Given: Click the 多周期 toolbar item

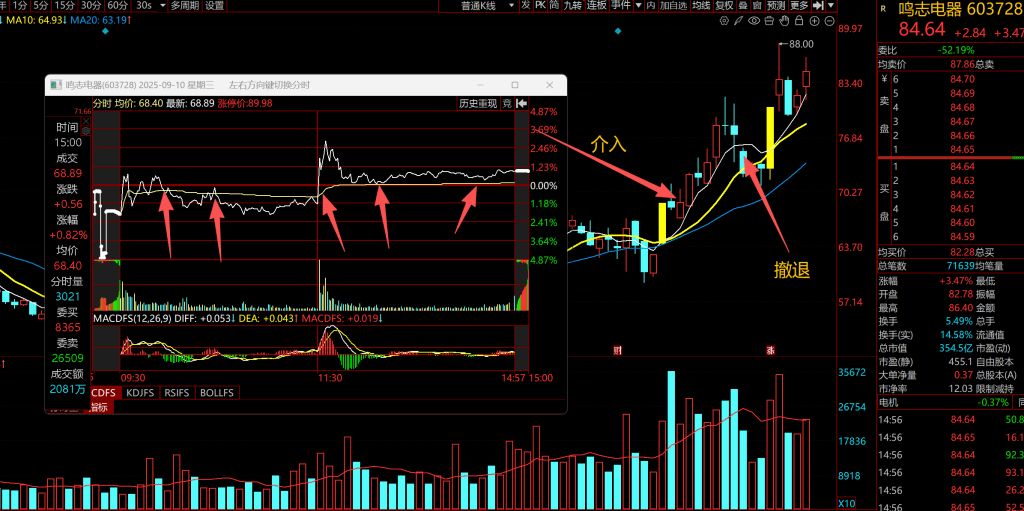Looking at the screenshot, I should (184, 5).
